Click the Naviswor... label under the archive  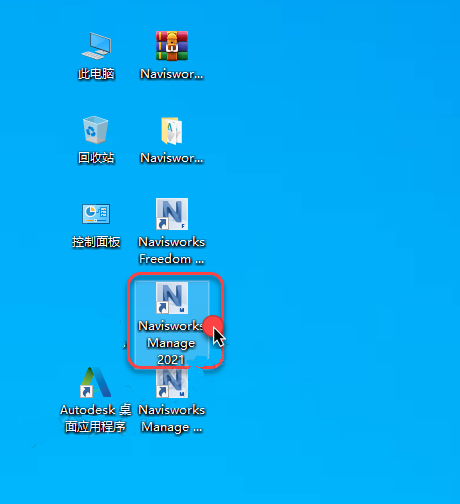(172, 74)
